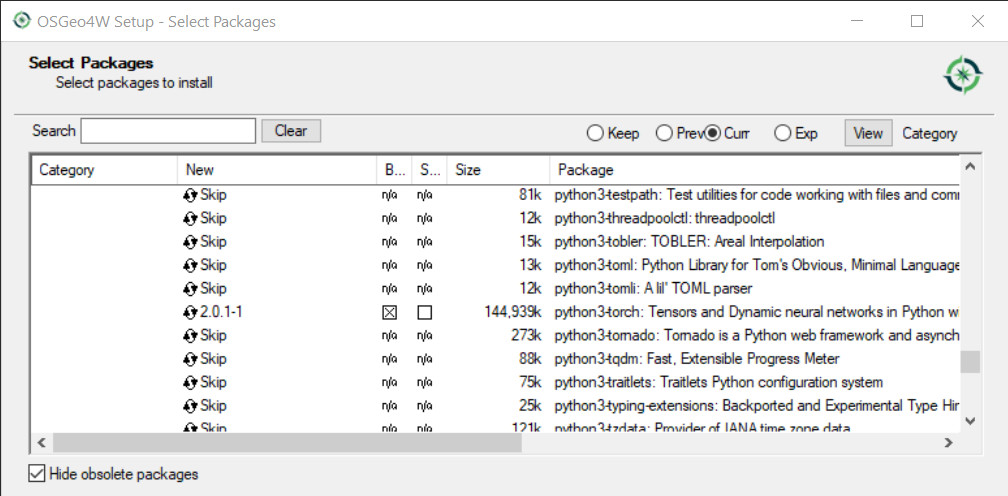Select python3-tornado package description

point(757,336)
